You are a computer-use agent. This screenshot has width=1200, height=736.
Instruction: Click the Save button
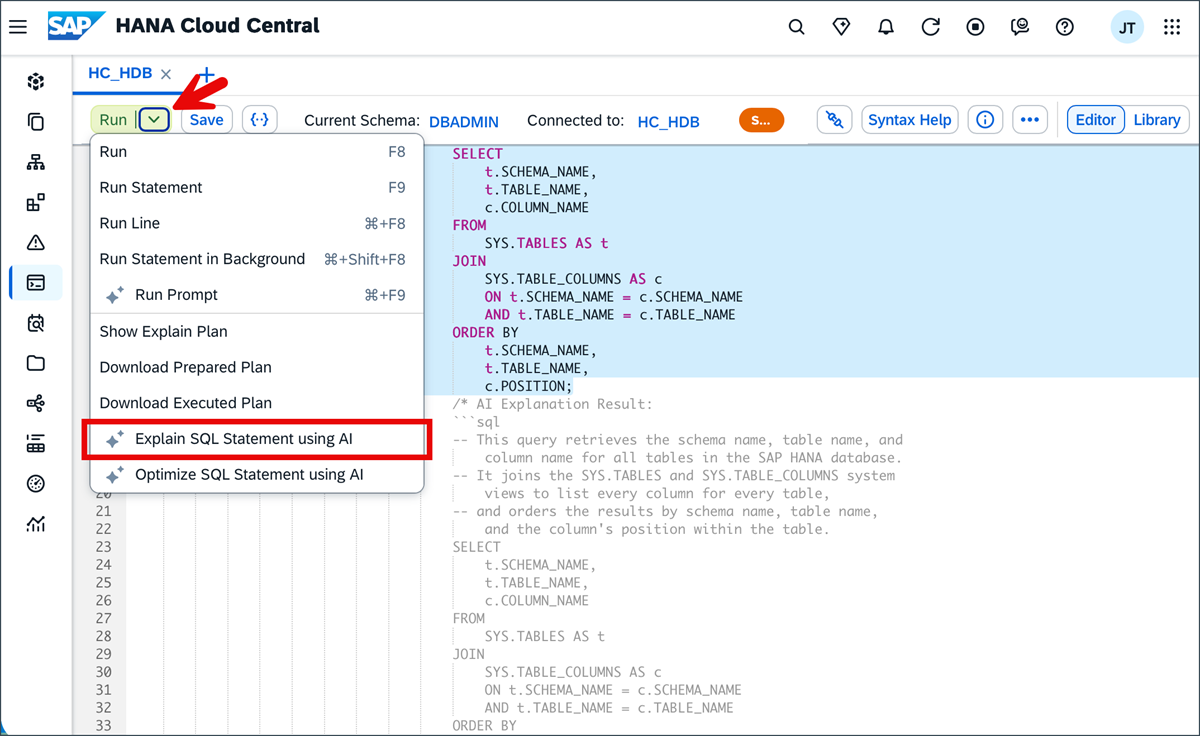click(x=207, y=120)
